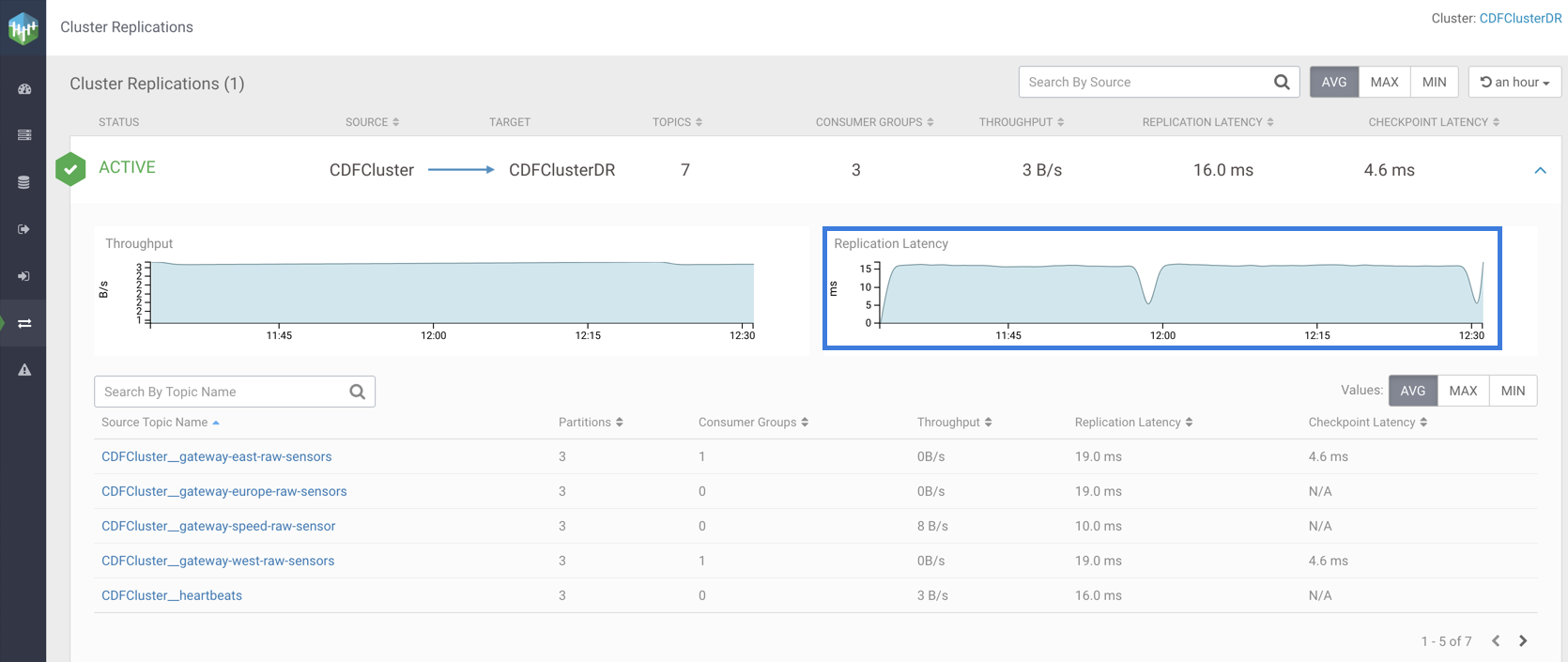Open the Consumer Groups sidebar icon
The height and width of the screenshot is (662, 1568).
click(x=24, y=276)
